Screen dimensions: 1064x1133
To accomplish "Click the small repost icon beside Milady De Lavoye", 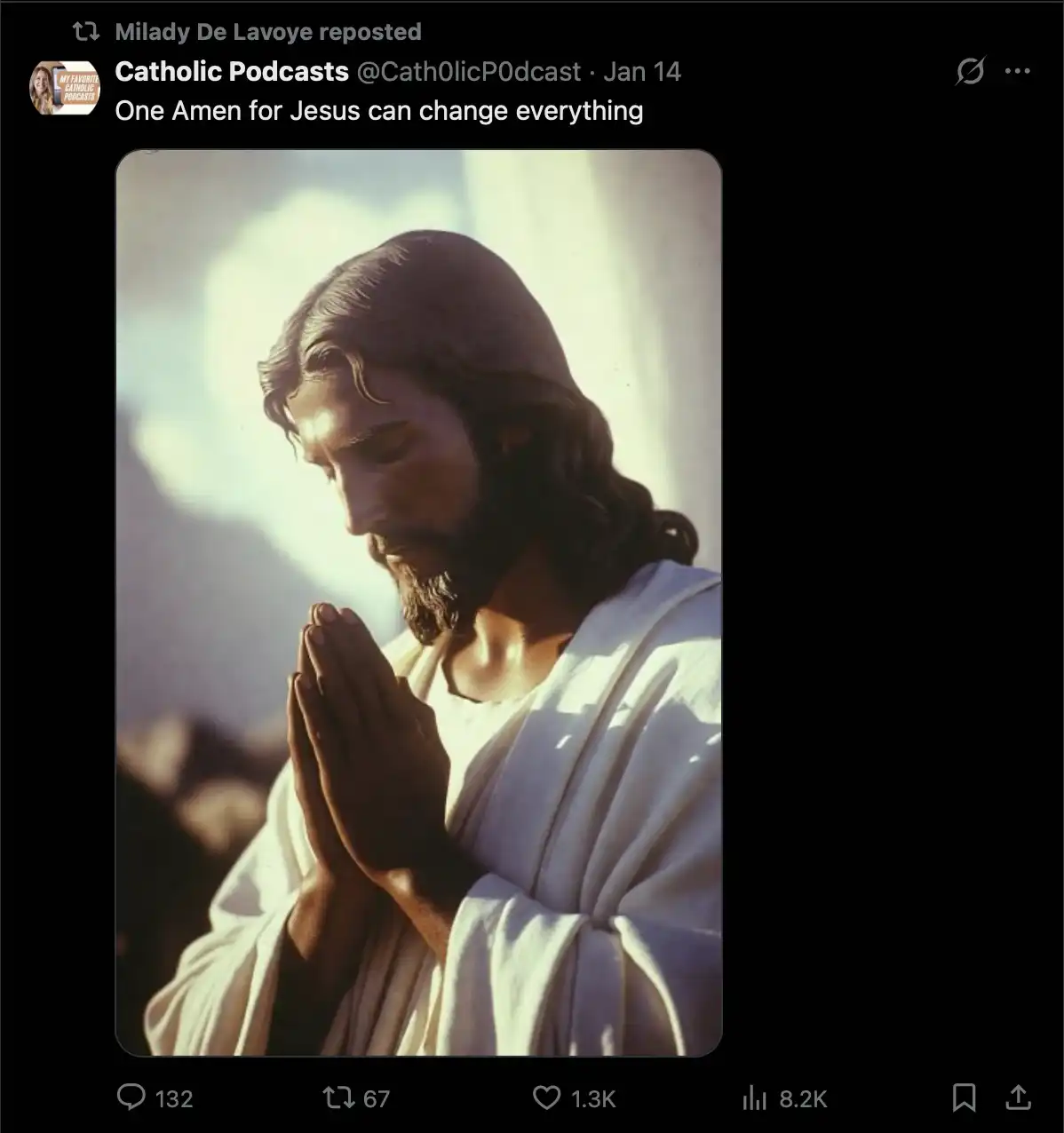I will tap(85, 32).
